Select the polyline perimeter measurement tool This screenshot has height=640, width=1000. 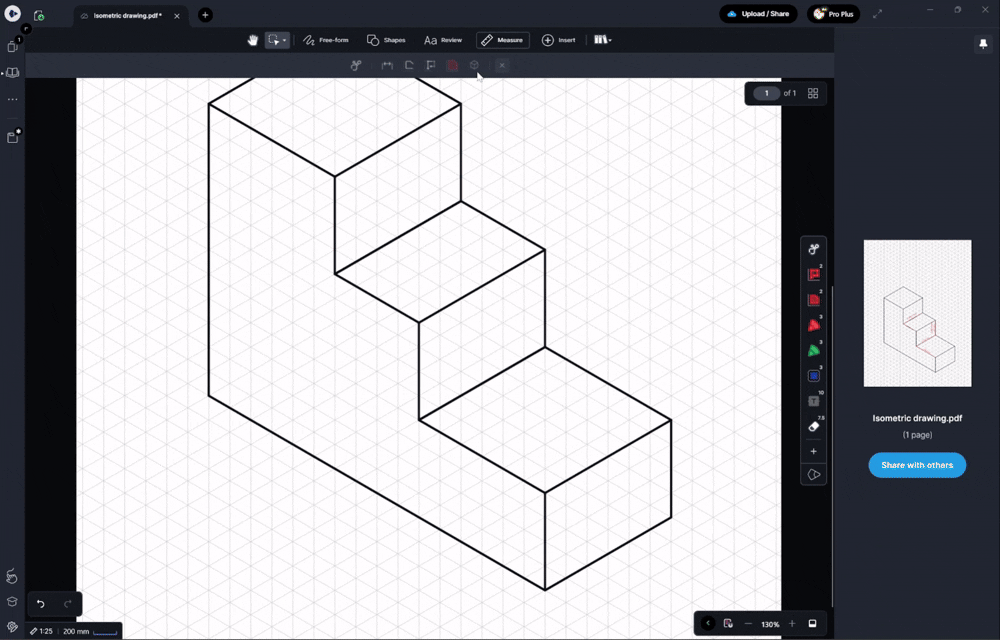point(409,65)
